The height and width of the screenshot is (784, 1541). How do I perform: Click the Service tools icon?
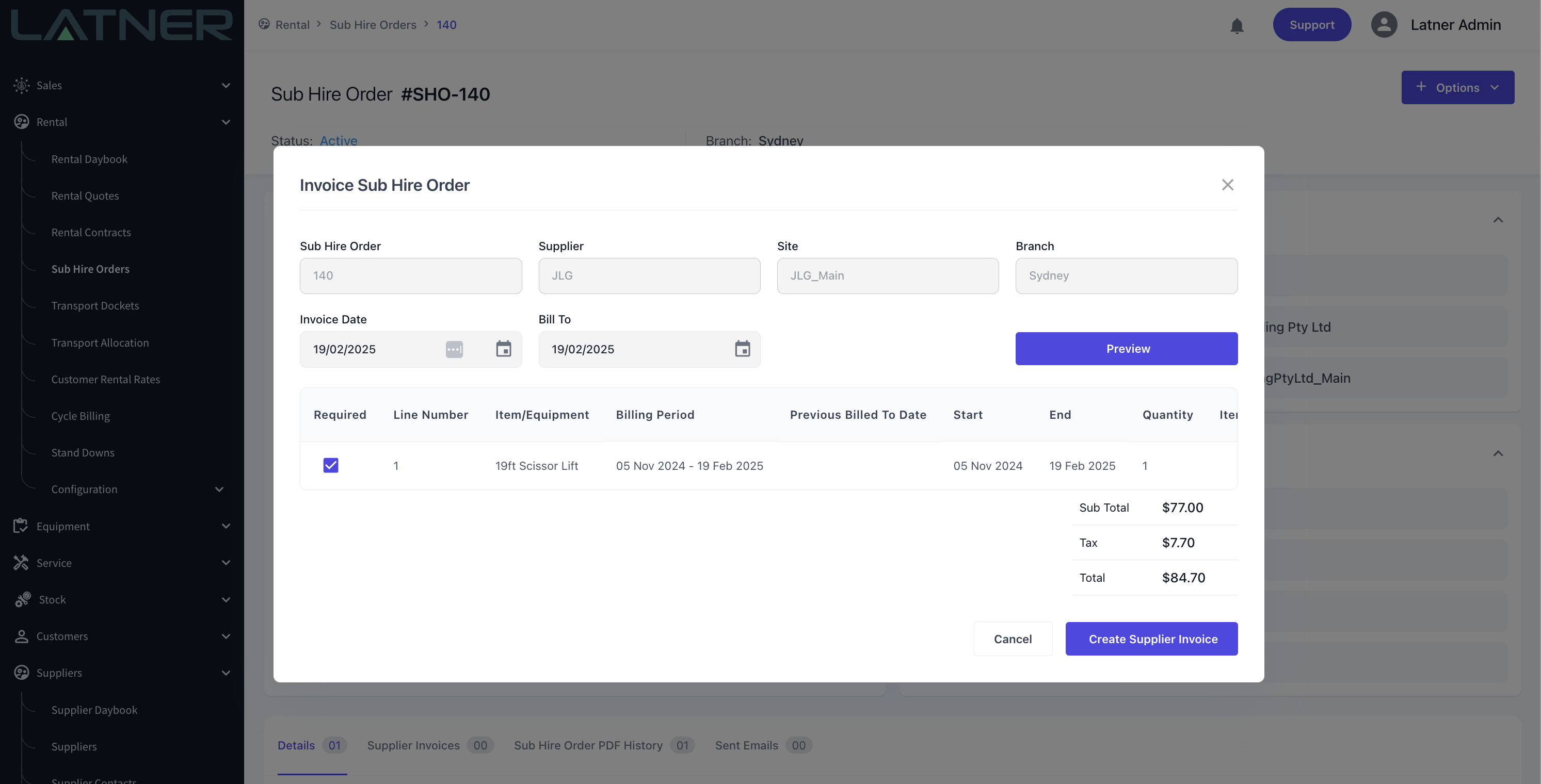pyautogui.click(x=21, y=562)
